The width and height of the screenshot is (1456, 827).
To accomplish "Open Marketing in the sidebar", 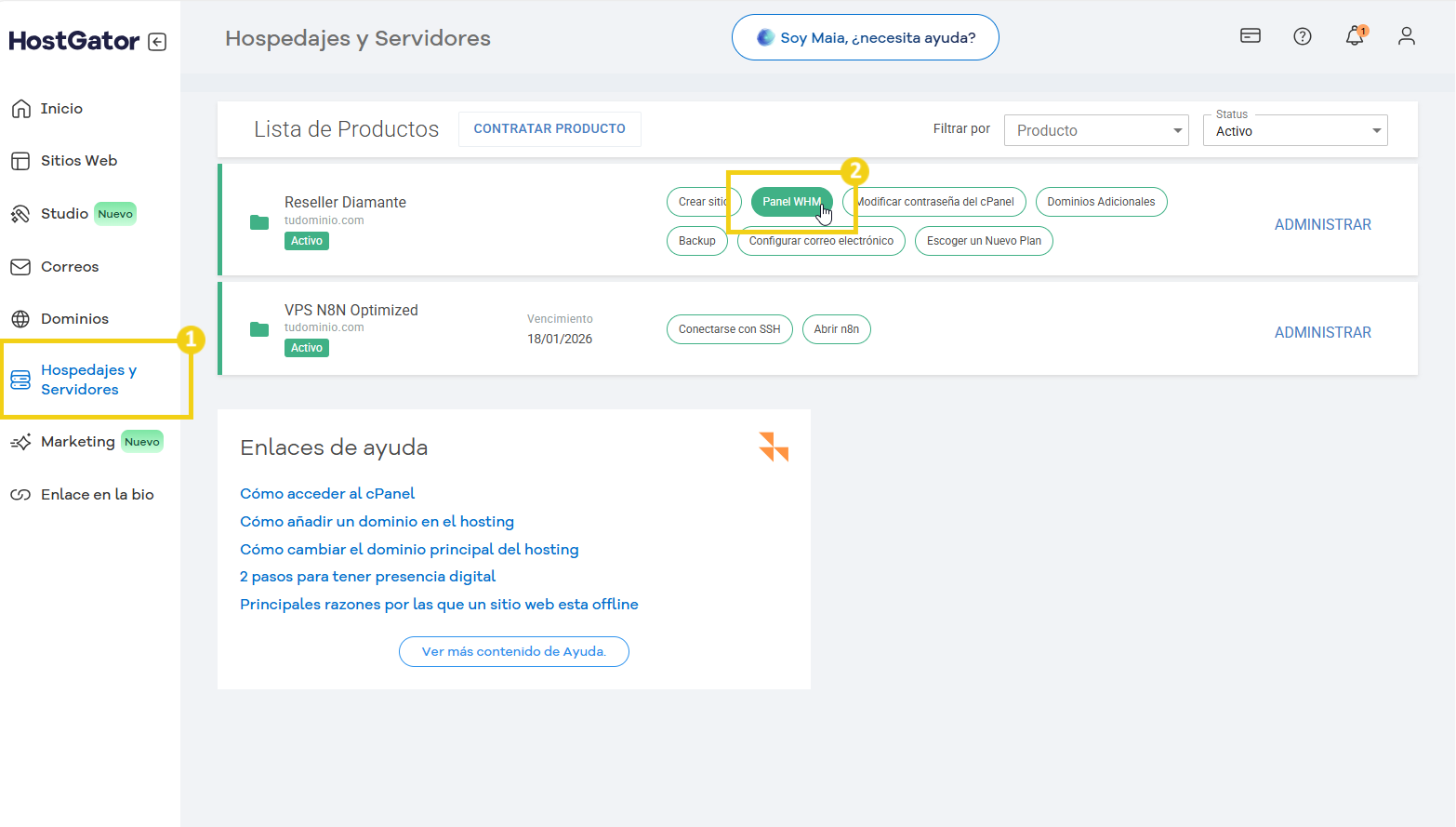I will coord(78,442).
